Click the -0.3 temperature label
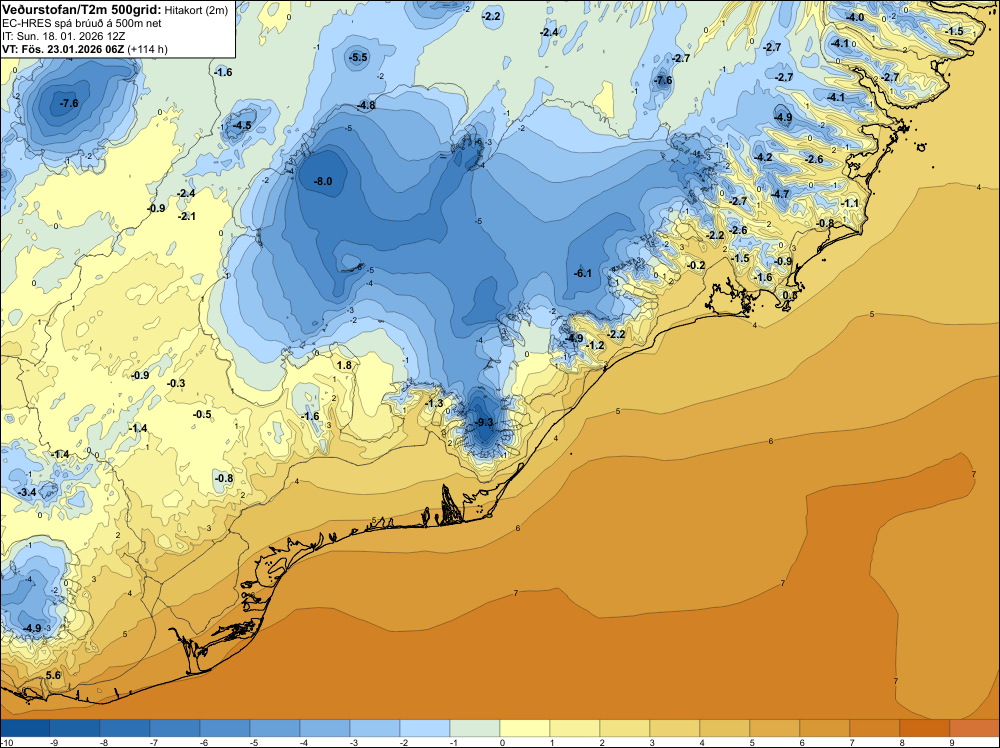Image resolution: width=1000 pixels, height=748 pixels. click(176, 383)
